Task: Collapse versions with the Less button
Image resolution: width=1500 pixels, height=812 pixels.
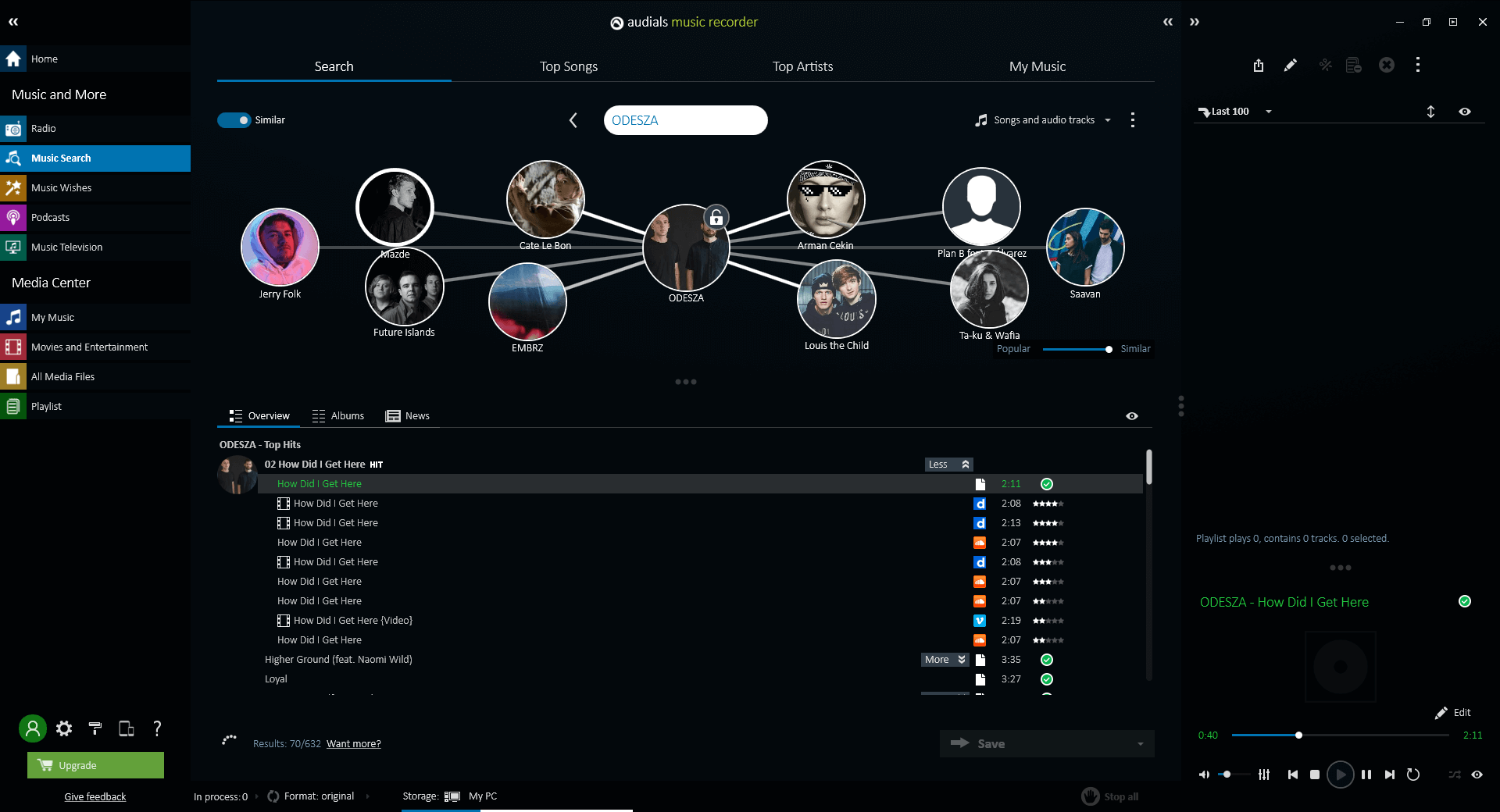Action: (x=948, y=465)
